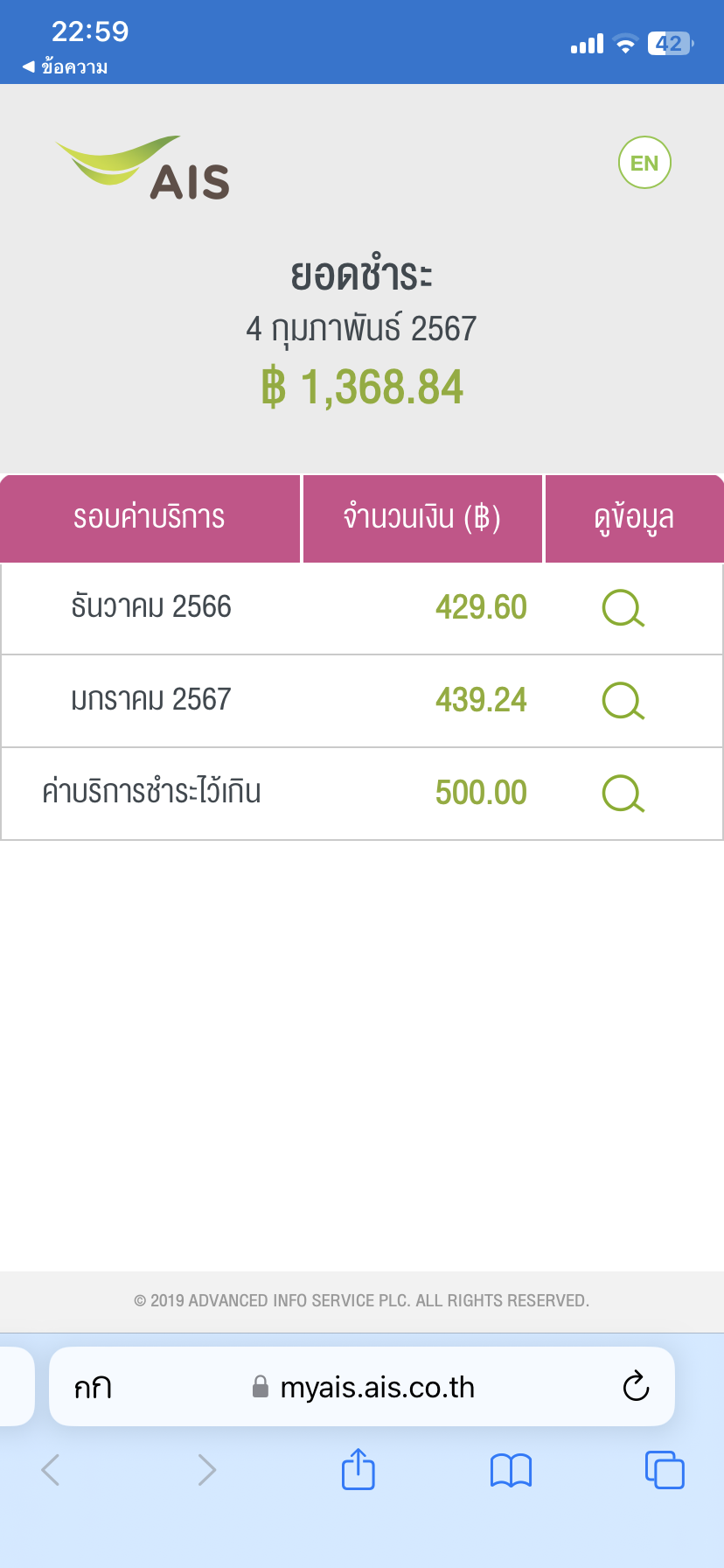The width and height of the screenshot is (724, 1568).
Task: View details for มกราคม 2567 bill
Action: (623, 701)
